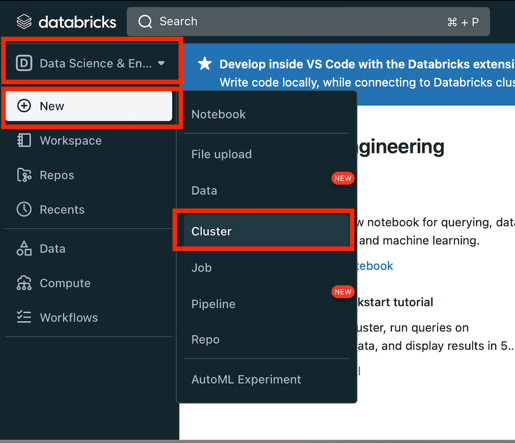
Task: Click the D persona badge icon
Action: [x=24, y=63]
